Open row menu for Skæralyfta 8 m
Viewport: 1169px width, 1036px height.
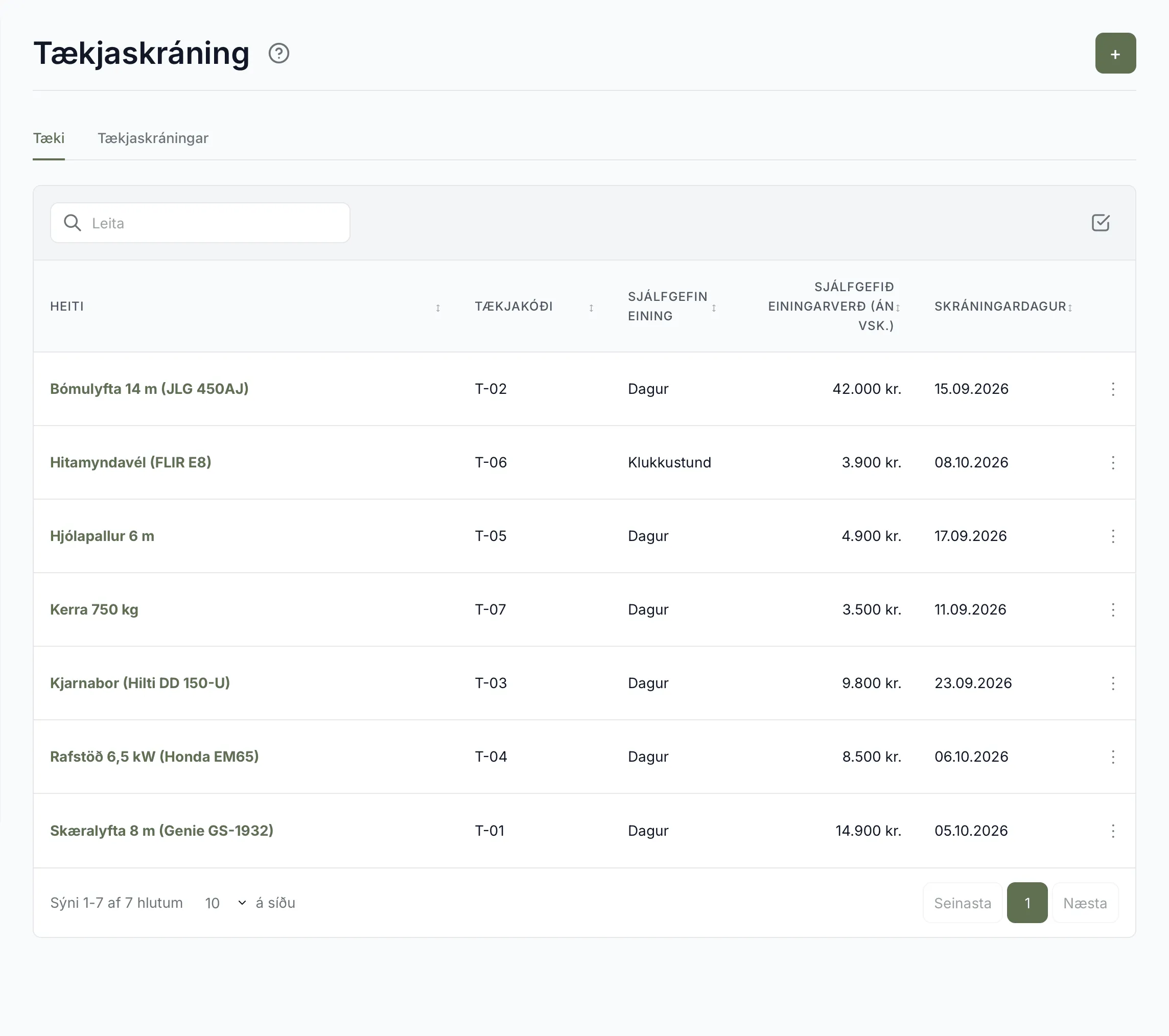click(x=1112, y=831)
